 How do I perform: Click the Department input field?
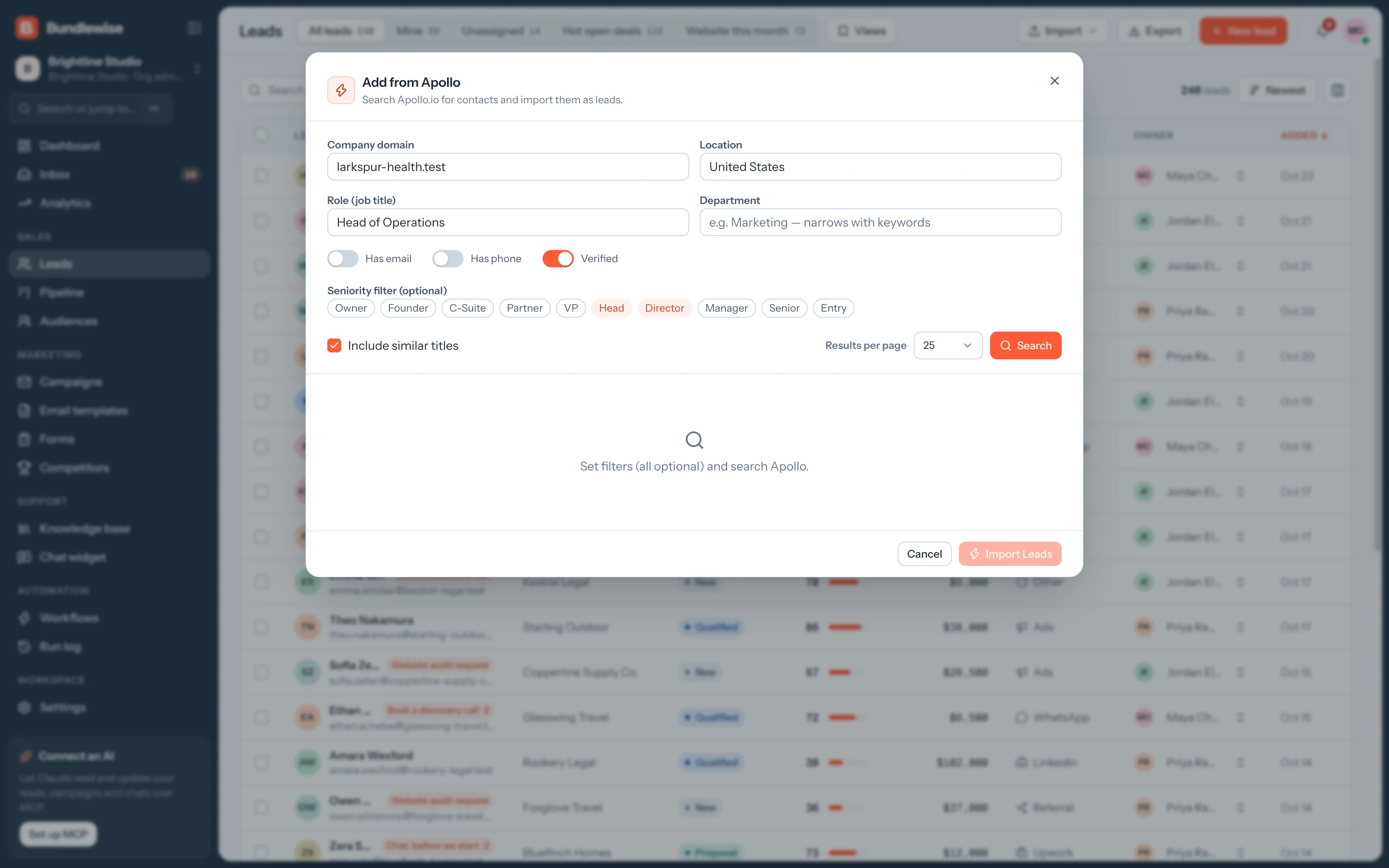tap(880, 222)
